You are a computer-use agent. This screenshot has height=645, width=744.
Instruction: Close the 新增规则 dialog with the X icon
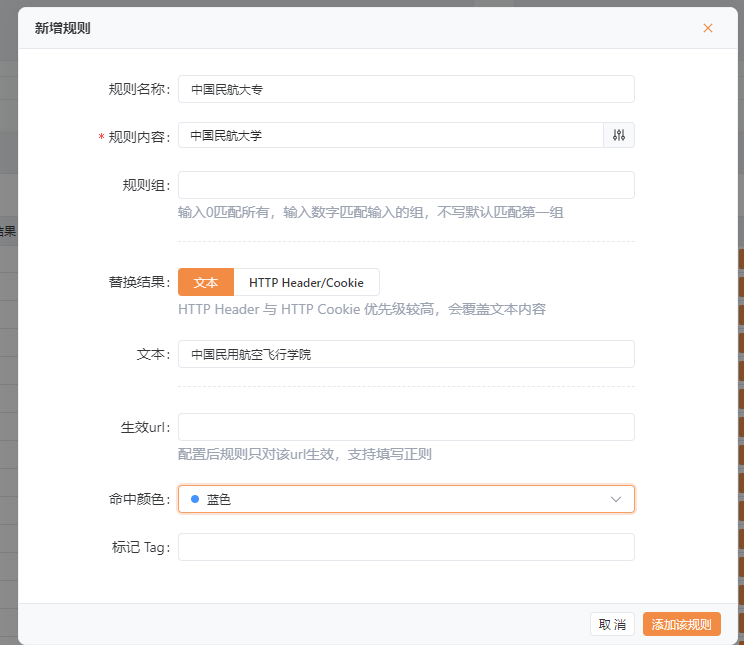(x=707, y=28)
